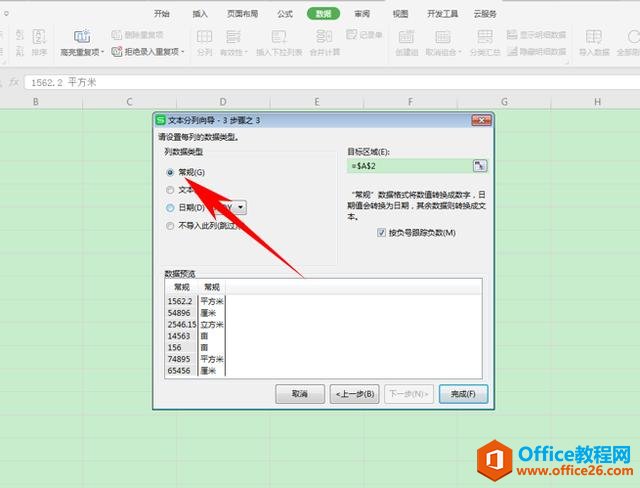Click the <上一步(B) back button

pos(355,394)
